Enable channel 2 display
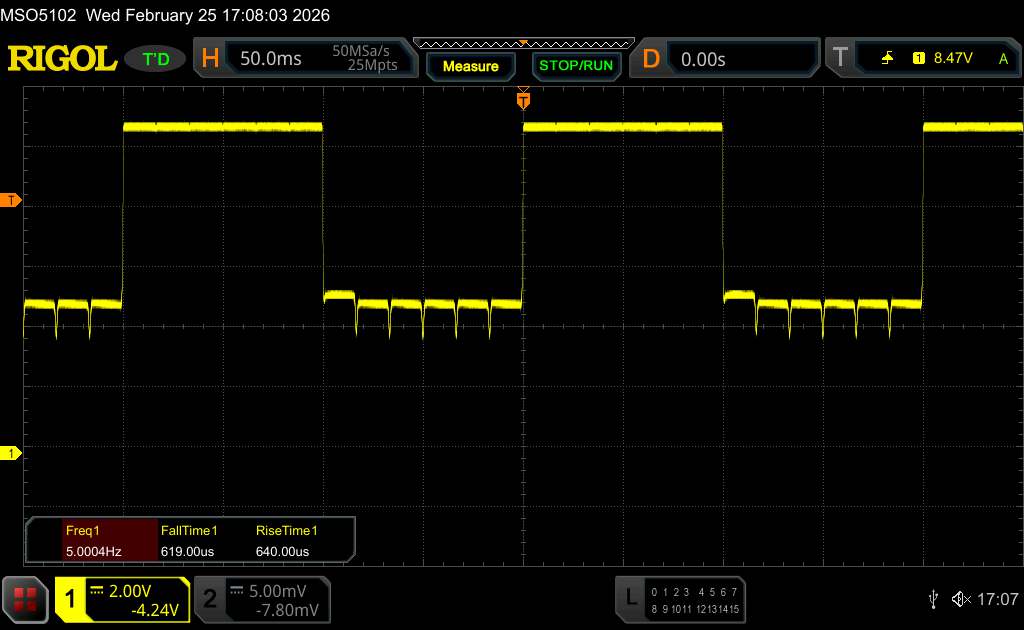Screen dimensions: 1024x630 tap(260, 599)
